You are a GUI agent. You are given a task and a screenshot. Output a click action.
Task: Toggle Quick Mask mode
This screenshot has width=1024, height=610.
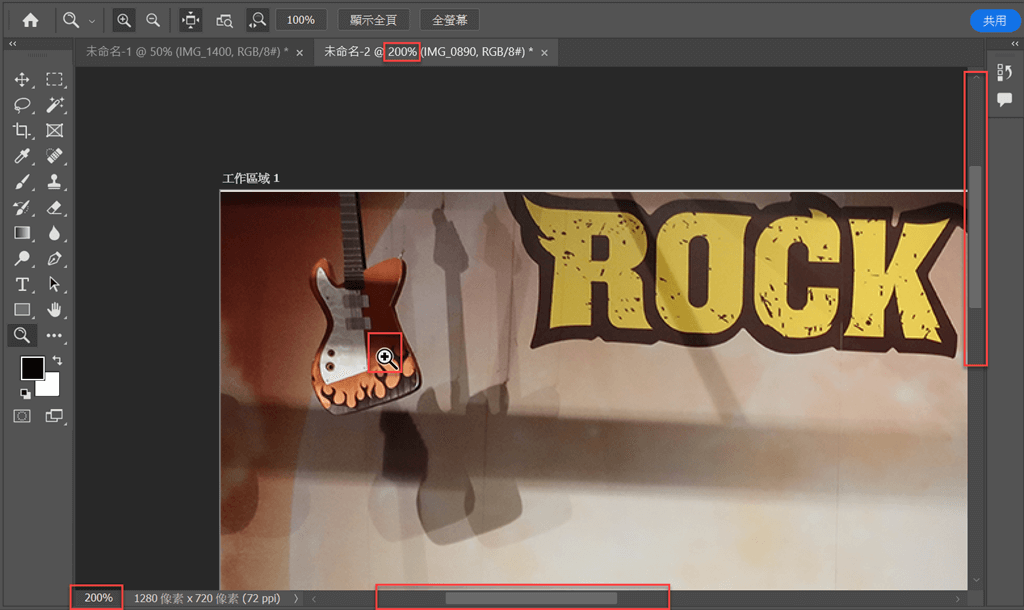(22, 416)
